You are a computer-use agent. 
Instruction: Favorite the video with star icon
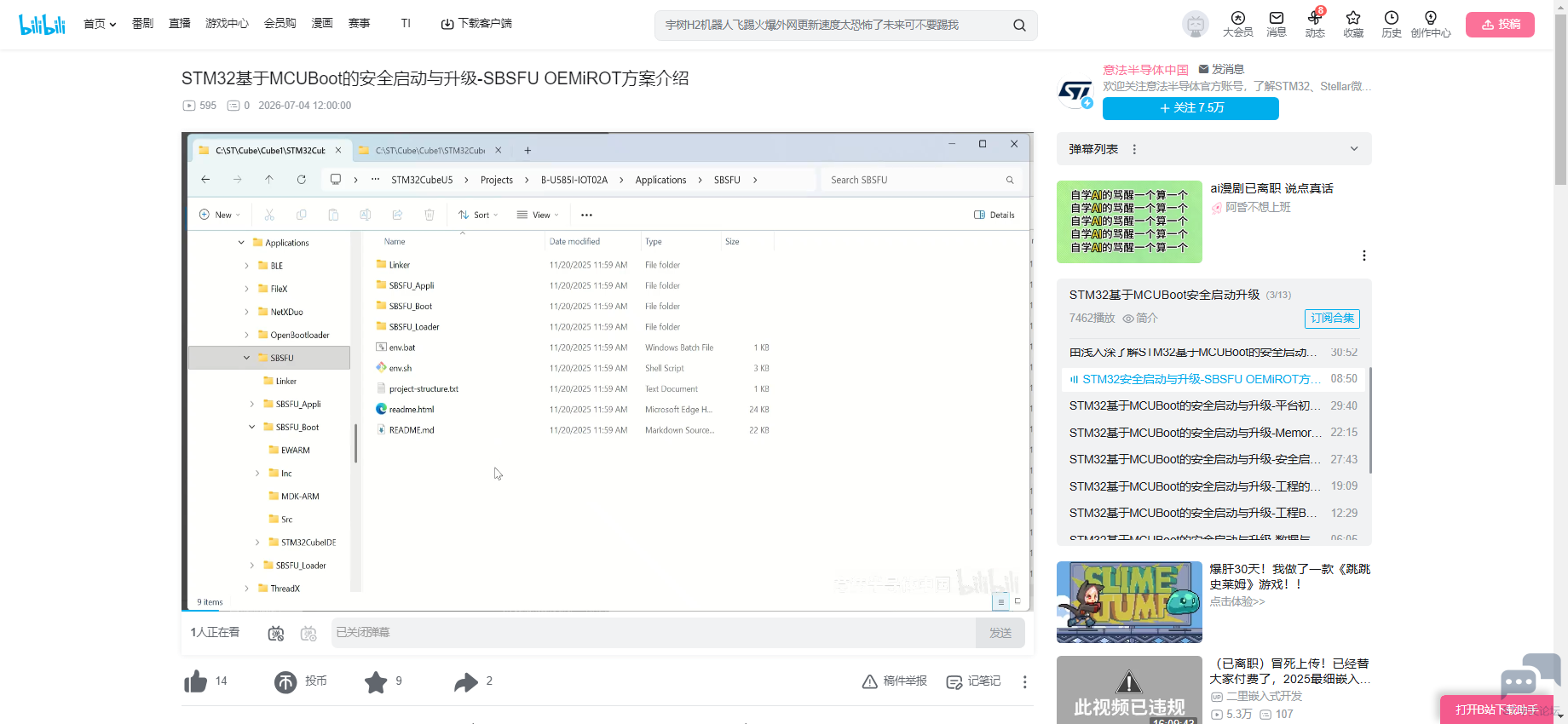376,681
